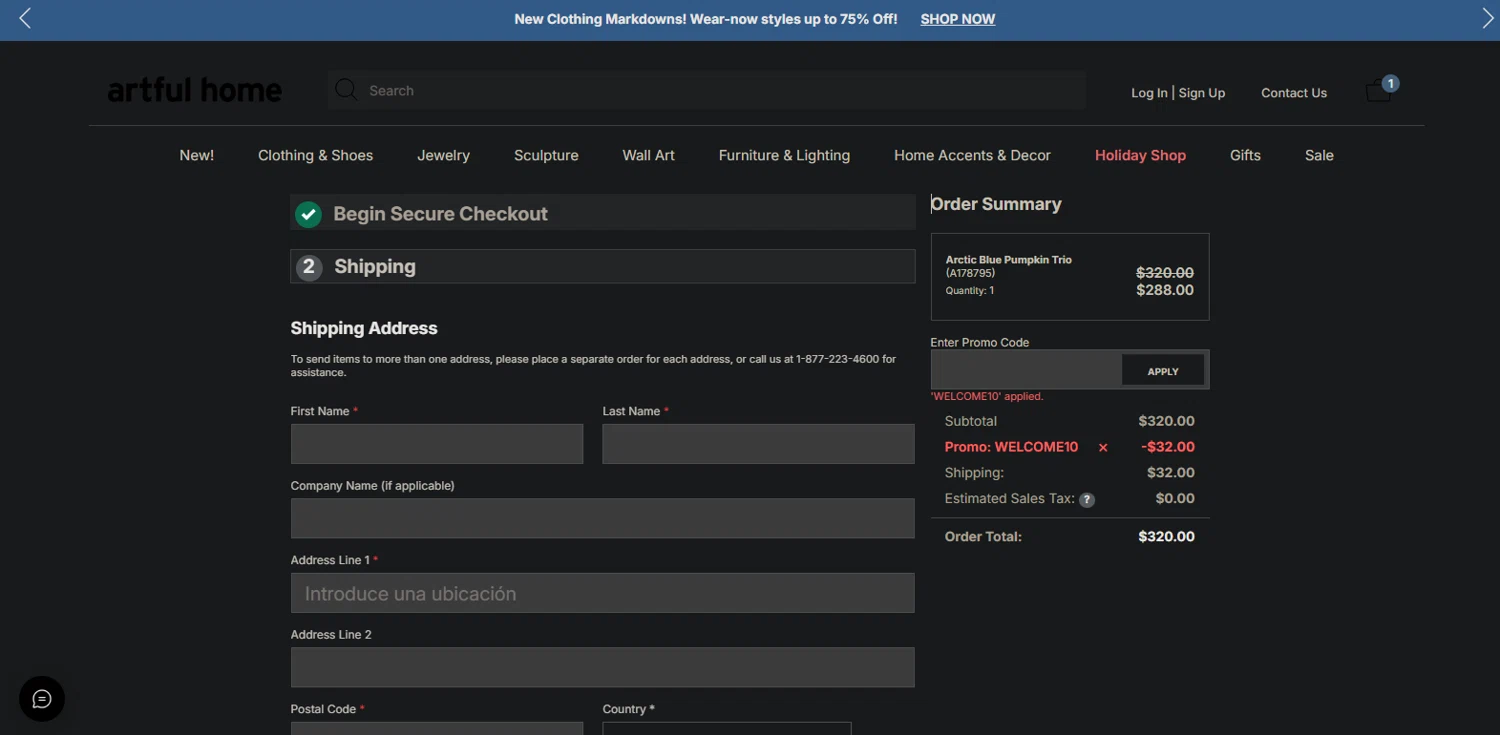Open the Country dropdown
The image size is (1500, 735).
727,728
